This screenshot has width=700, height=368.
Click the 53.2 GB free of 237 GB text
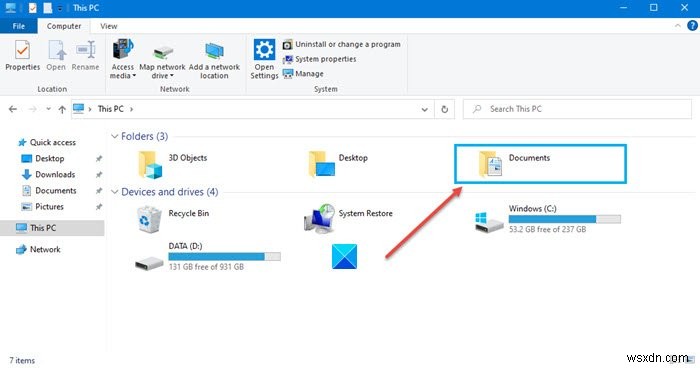(x=547, y=229)
